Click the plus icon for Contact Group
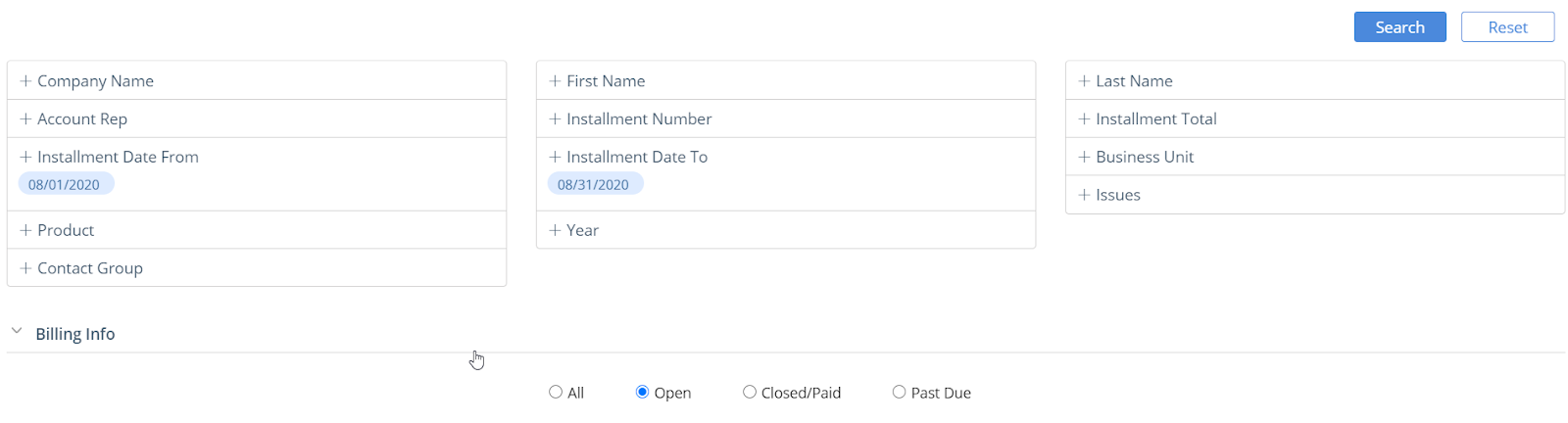The width and height of the screenshot is (1568, 423). [25, 268]
